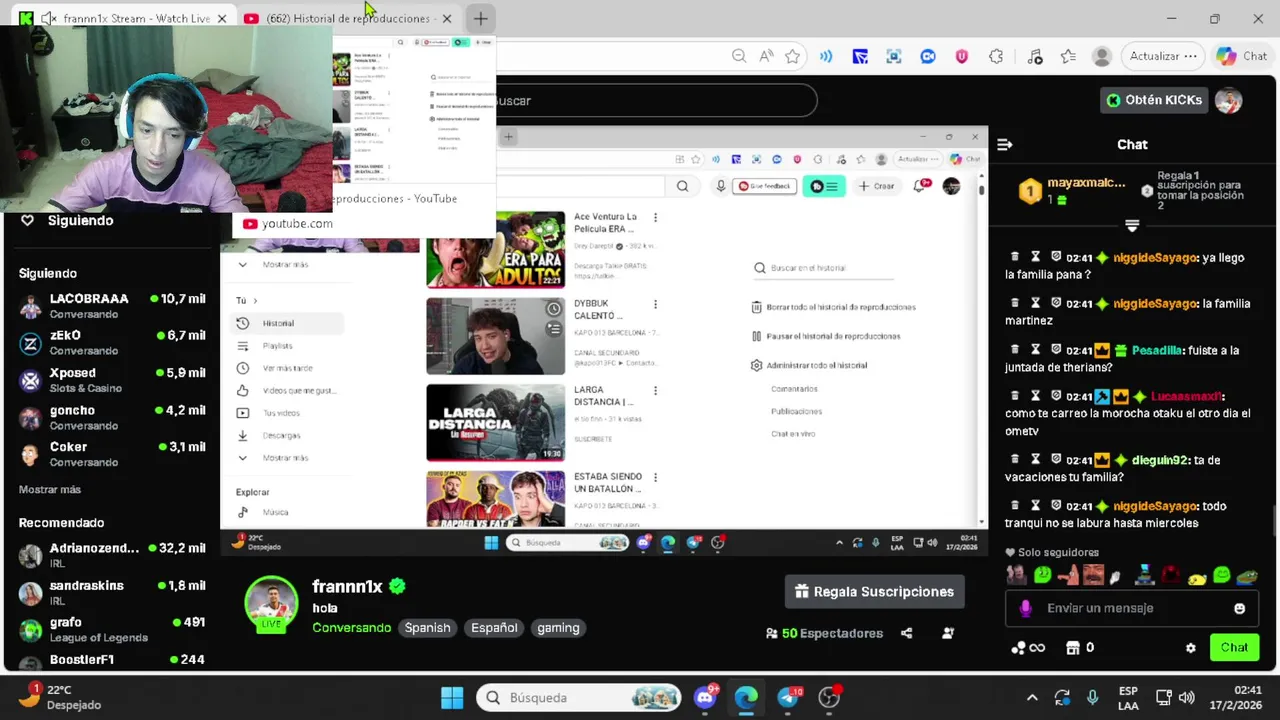Open Adrianozend recommended channel
The height and width of the screenshot is (720, 1280).
pos(112,555)
